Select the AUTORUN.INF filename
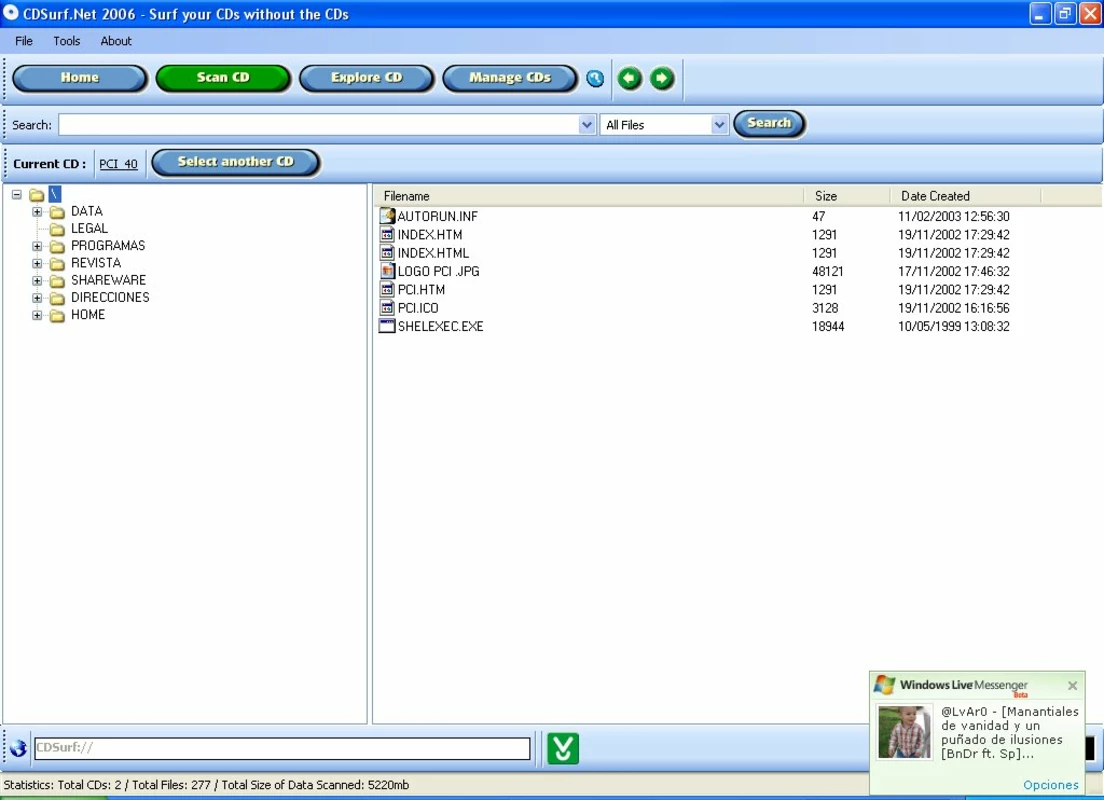 (437, 216)
